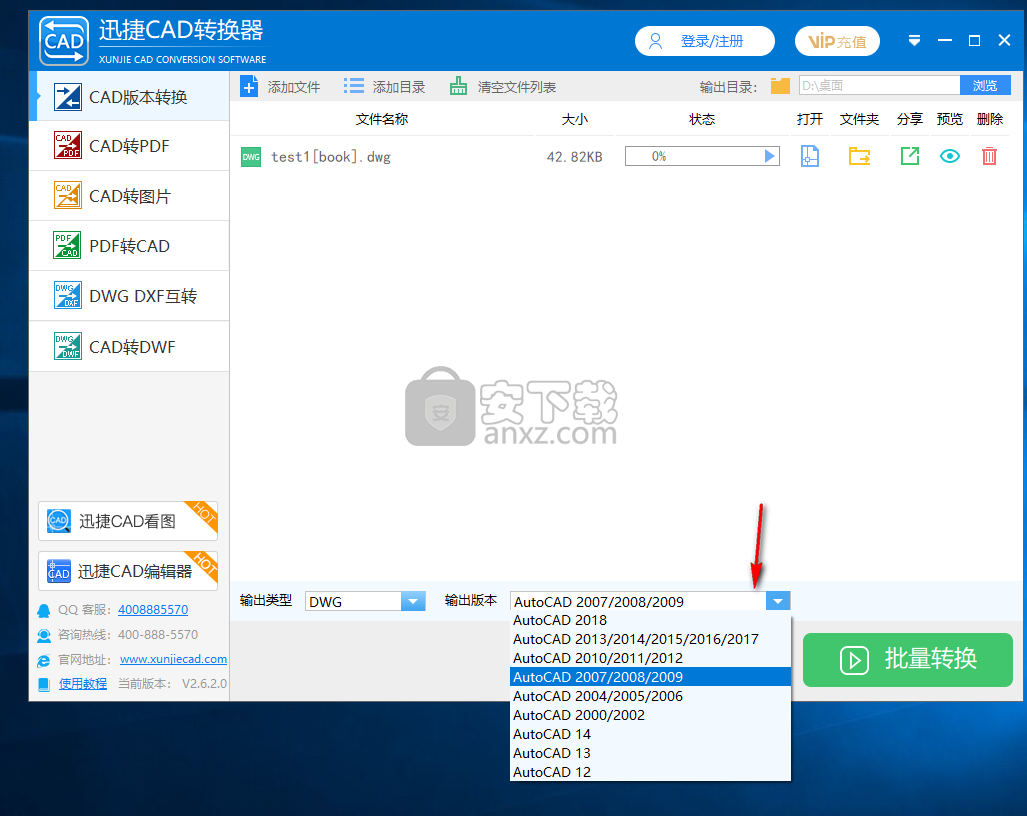Image resolution: width=1027 pixels, height=816 pixels.
Task: Click the hotline headset icon
Action: [44, 635]
